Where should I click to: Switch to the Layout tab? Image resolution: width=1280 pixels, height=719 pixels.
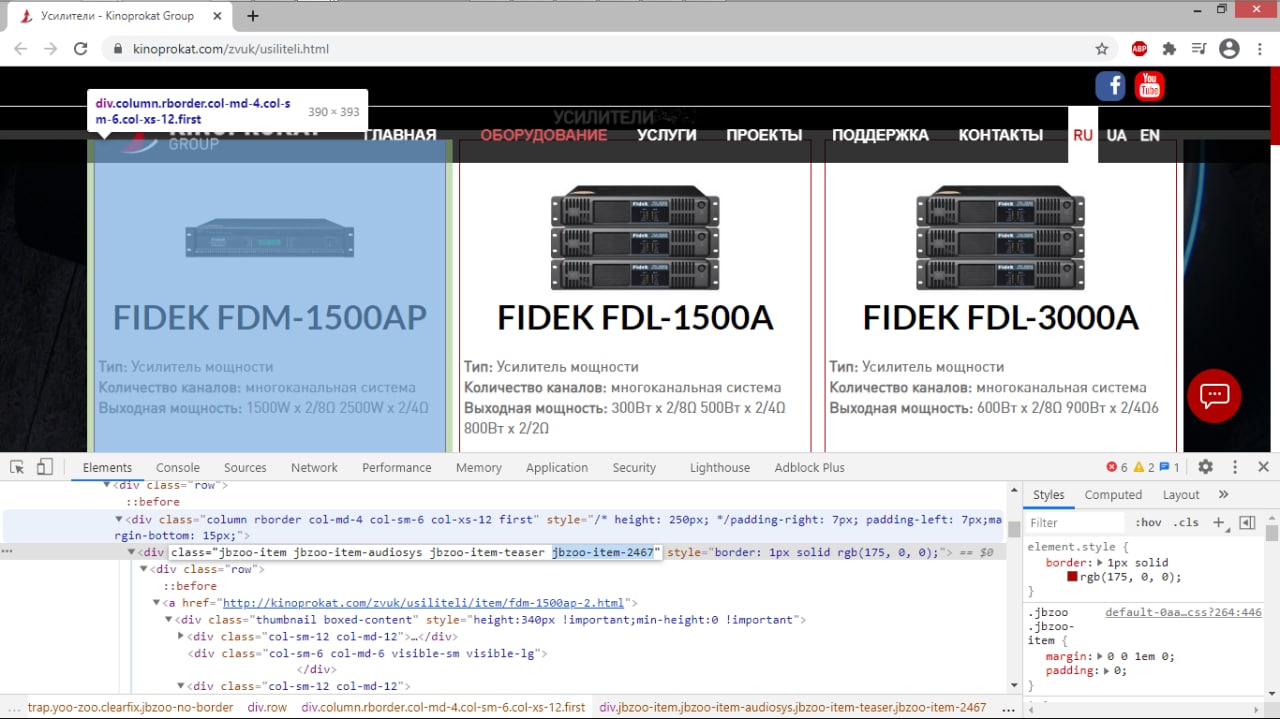(1181, 495)
